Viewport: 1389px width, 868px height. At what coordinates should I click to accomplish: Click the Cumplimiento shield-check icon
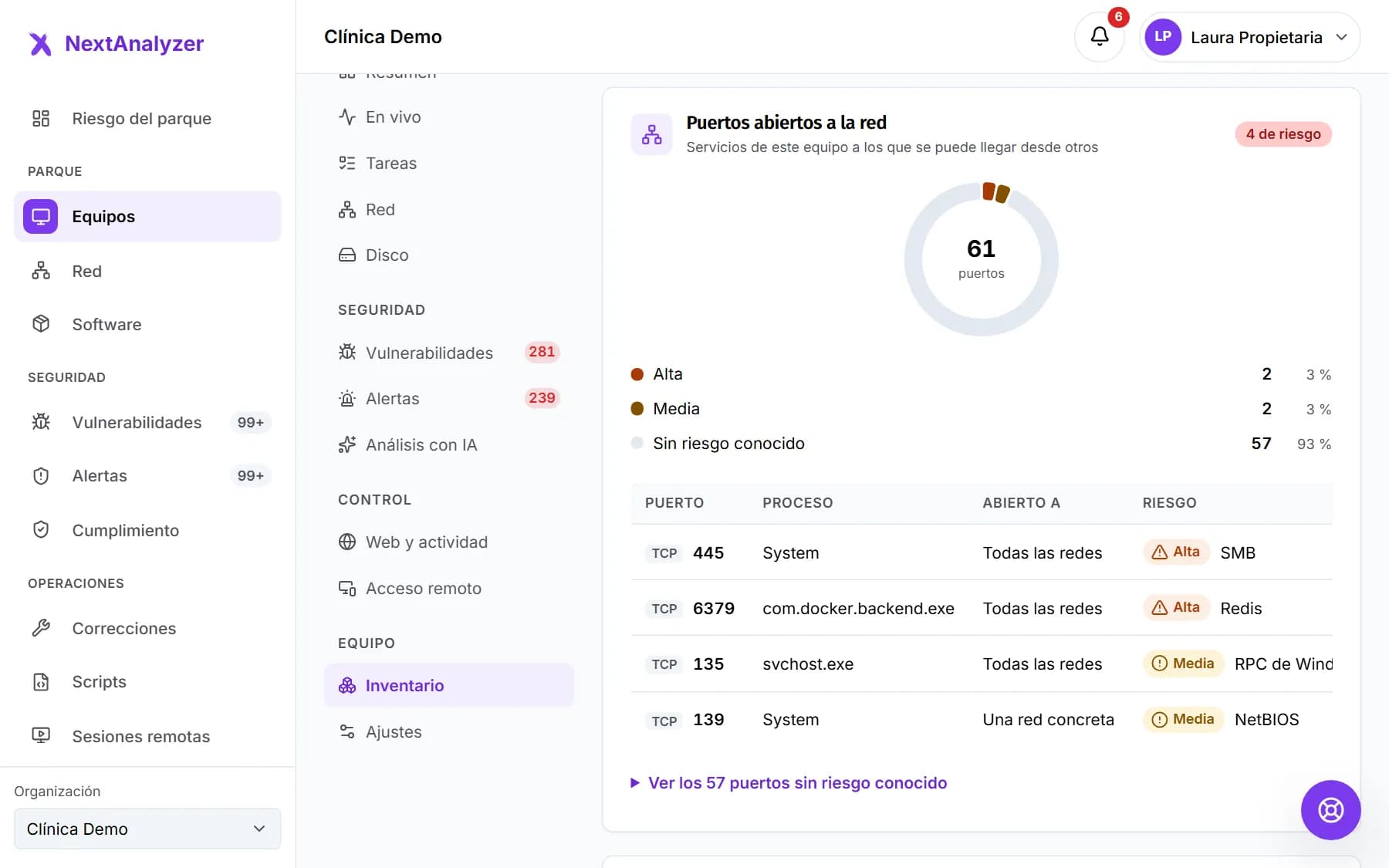tap(41, 530)
